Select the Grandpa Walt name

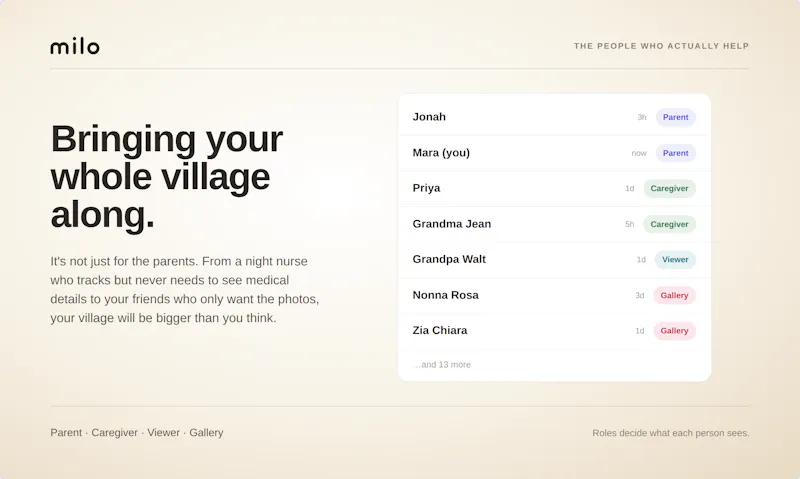pos(449,259)
